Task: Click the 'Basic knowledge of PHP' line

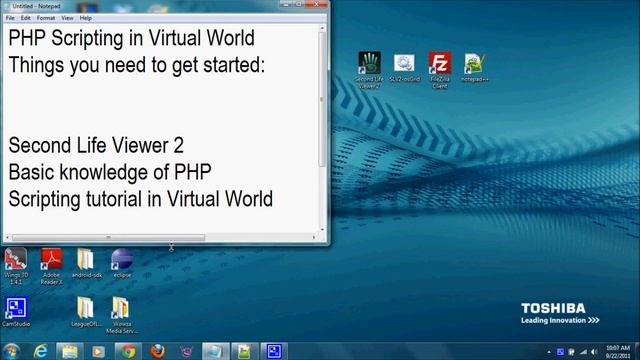Action: pyautogui.click(x=110, y=172)
